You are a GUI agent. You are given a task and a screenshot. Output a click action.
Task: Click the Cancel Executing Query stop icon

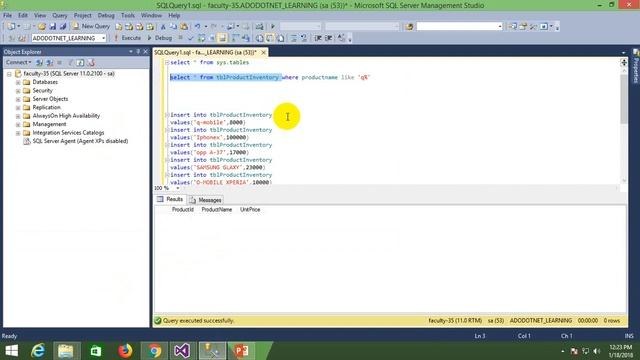(180, 38)
